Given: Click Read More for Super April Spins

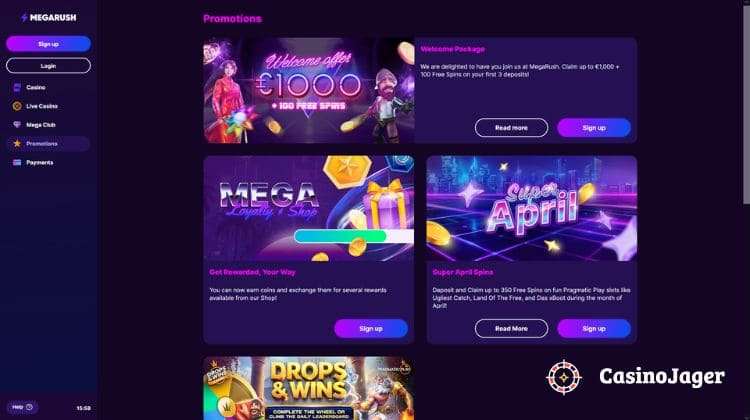Looking at the screenshot, I should (511, 329).
